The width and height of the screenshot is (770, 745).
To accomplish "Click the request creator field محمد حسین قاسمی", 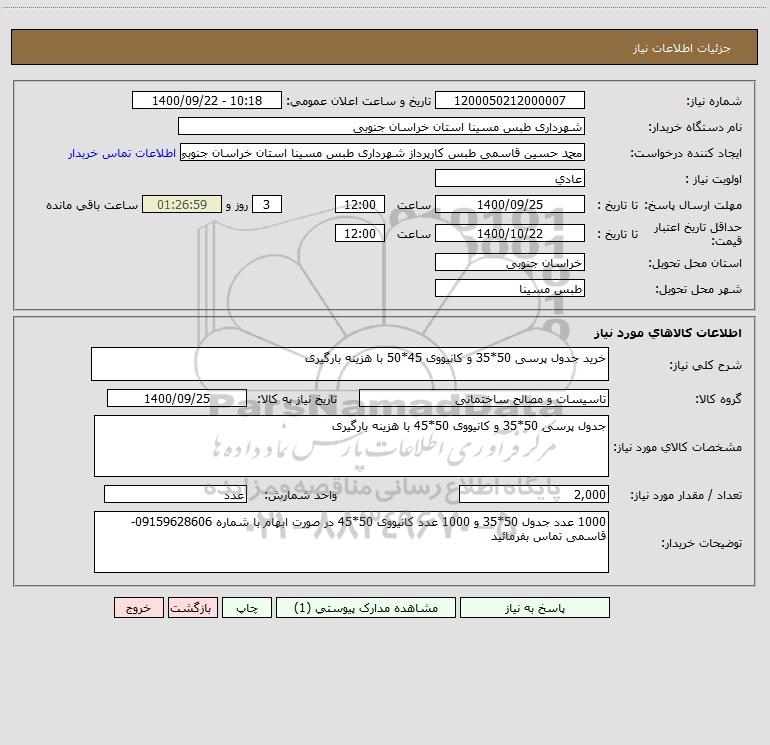I will tap(383, 152).
